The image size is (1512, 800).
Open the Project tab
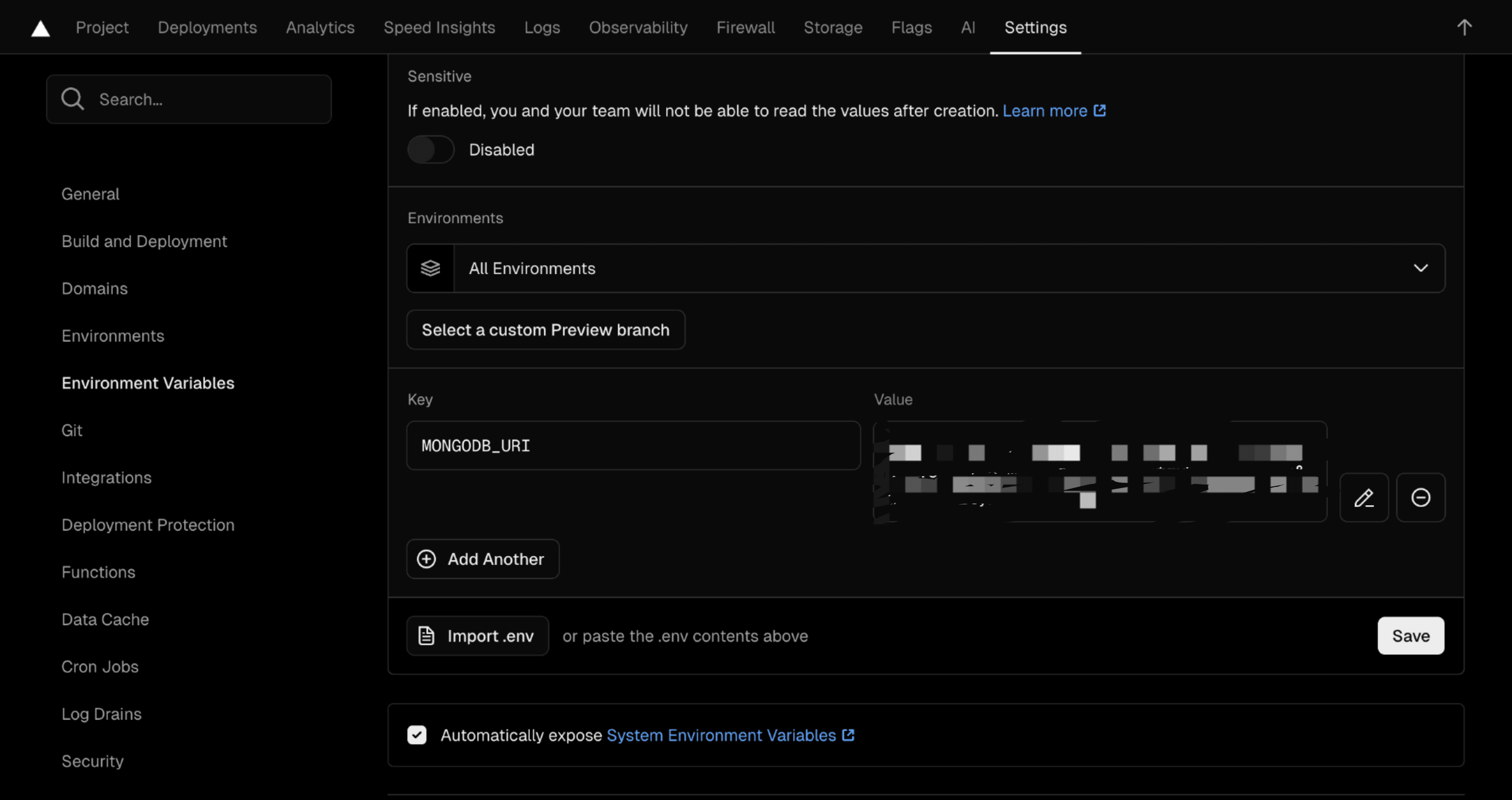pos(102,27)
